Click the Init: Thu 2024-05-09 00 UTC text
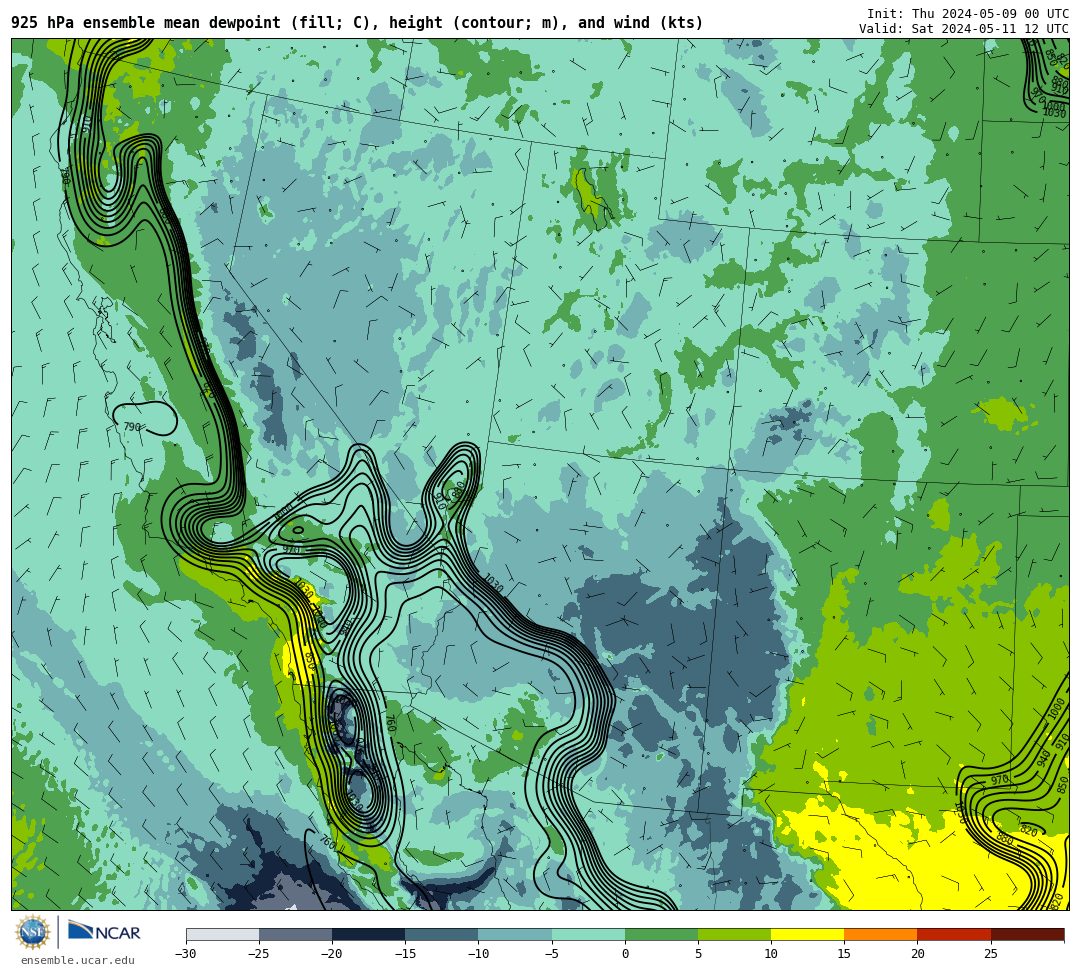 [967, 14]
